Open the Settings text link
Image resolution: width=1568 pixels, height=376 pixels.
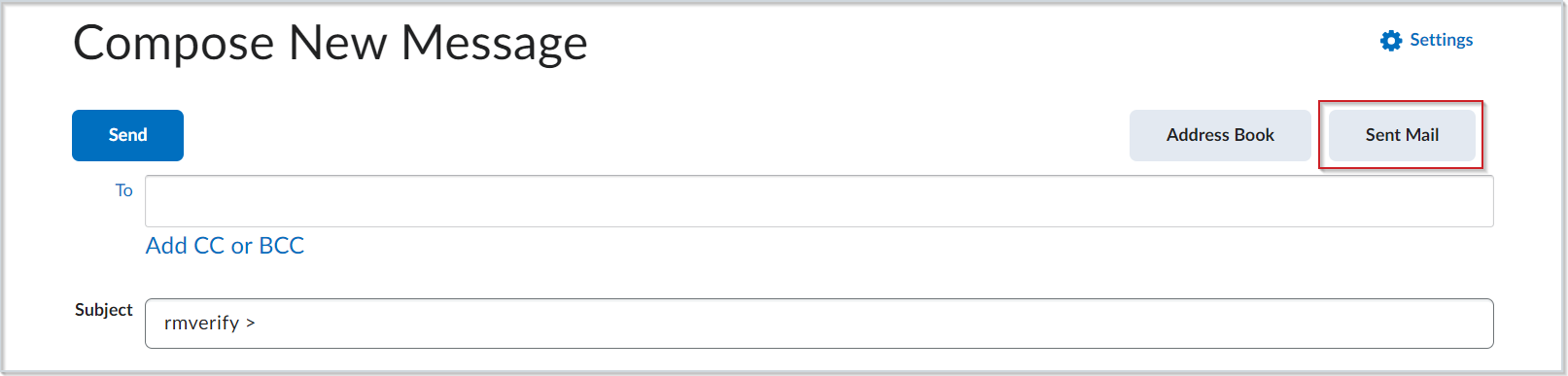coord(1442,40)
